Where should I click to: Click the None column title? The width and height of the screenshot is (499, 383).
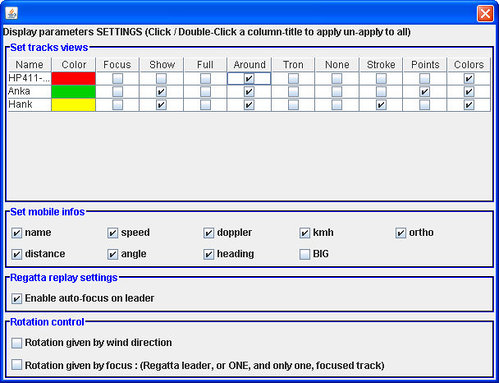(x=337, y=64)
